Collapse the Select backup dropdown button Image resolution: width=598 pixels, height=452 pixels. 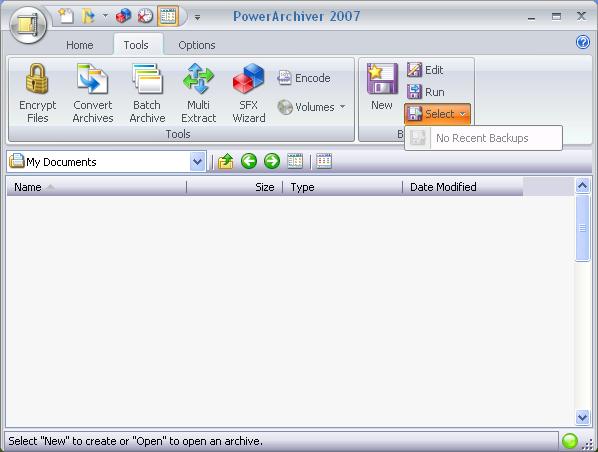[437, 114]
